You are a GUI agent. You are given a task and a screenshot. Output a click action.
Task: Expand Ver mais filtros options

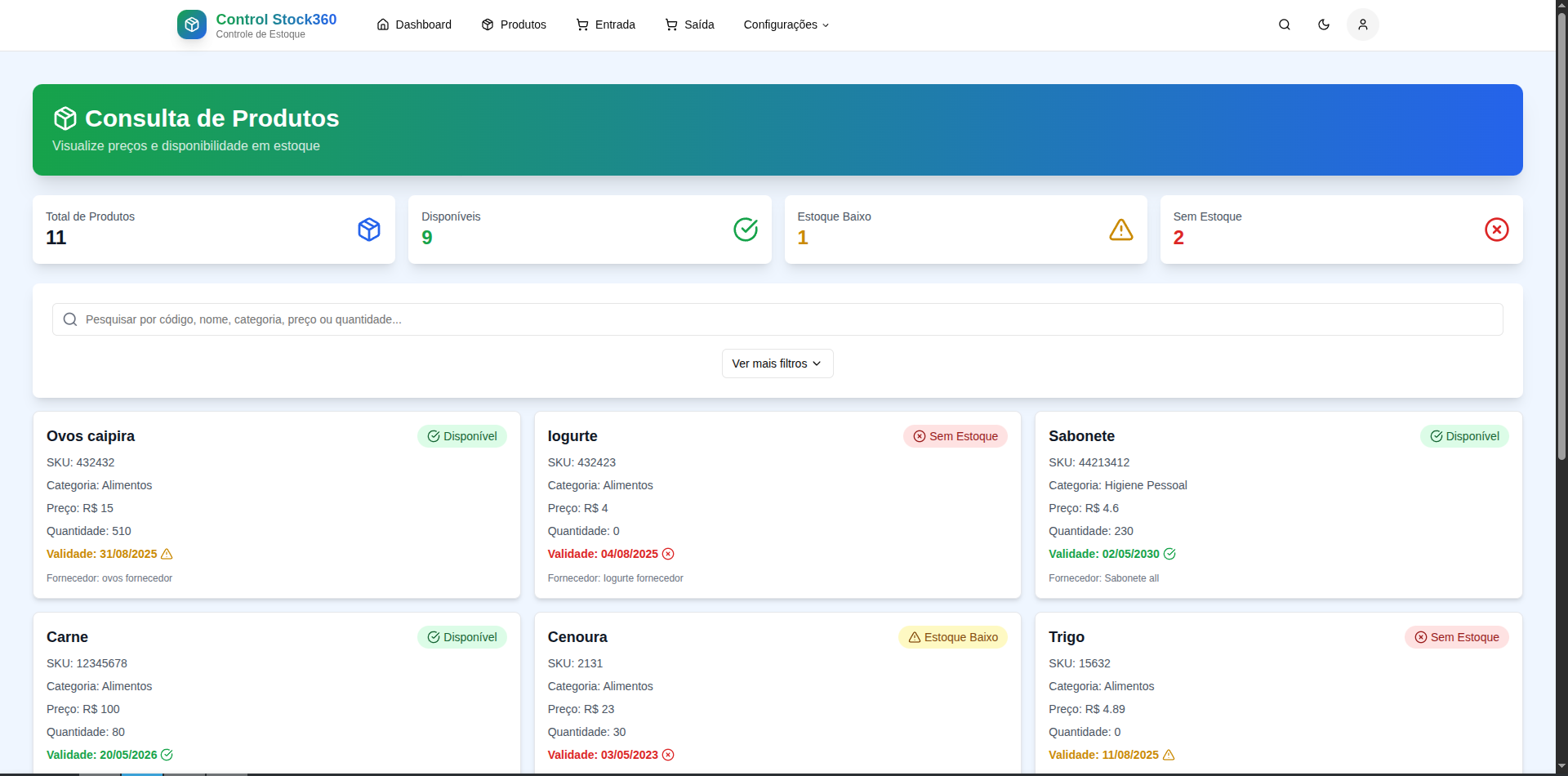777,363
